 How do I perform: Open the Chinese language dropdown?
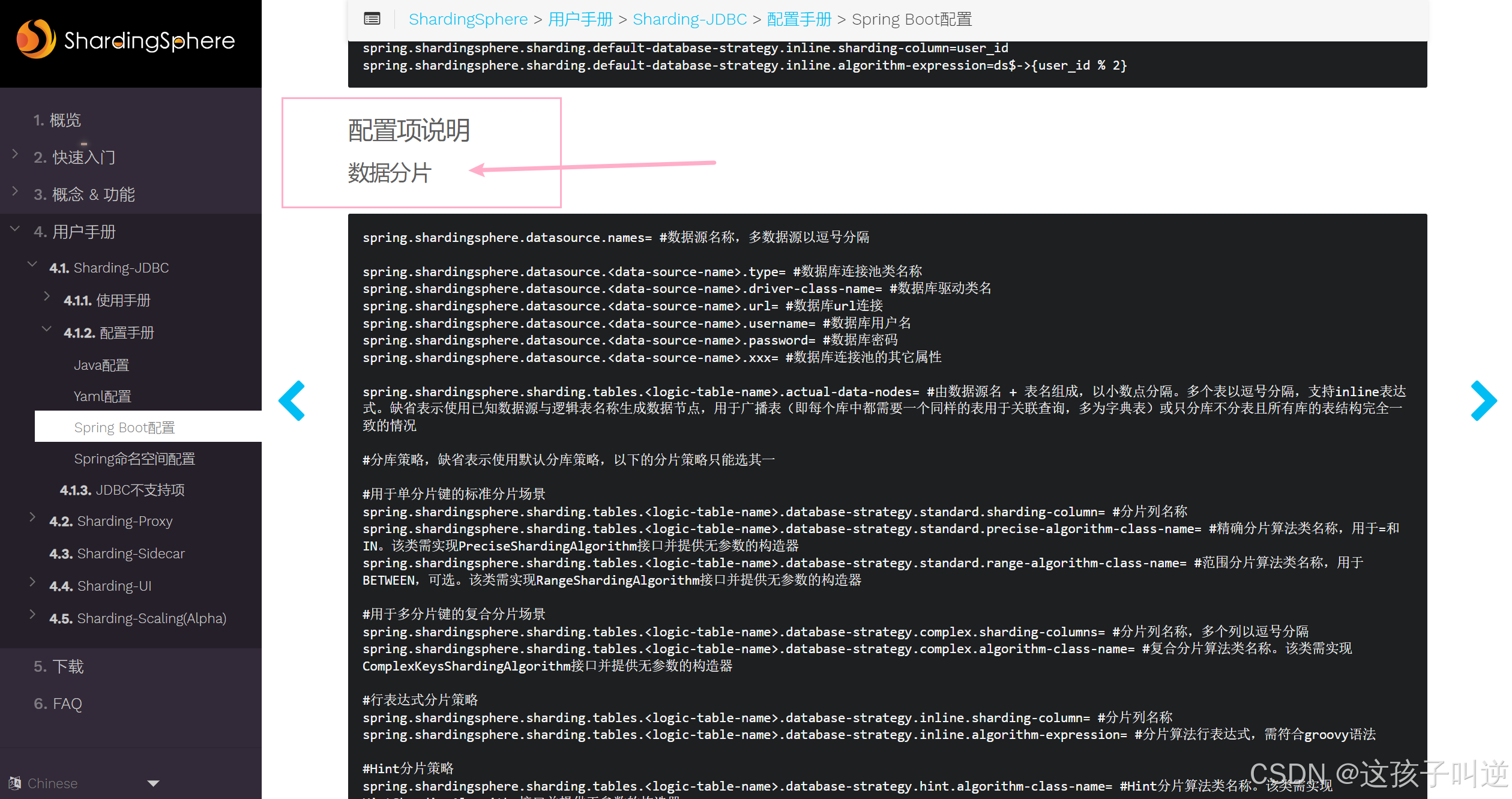tap(153, 783)
